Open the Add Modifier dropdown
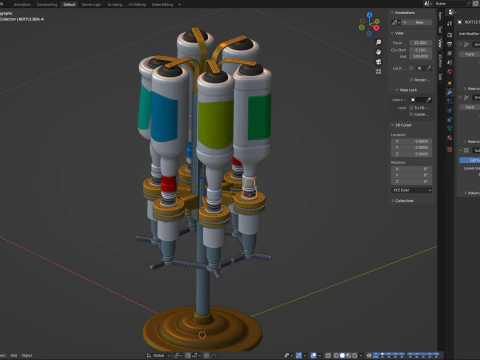 pos(469,34)
